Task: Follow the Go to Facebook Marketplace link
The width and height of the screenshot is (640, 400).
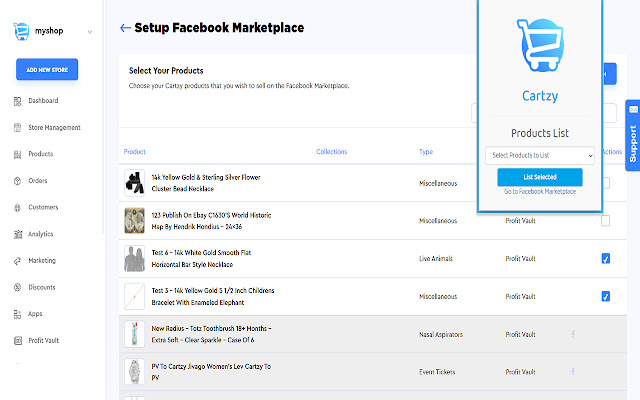Action: click(x=540, y=191)
